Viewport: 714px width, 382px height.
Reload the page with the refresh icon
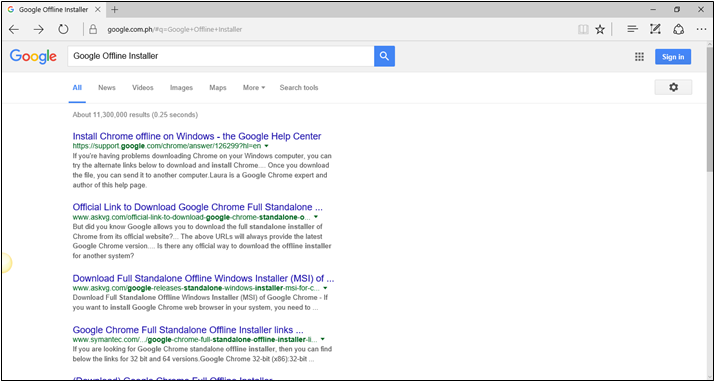[x=63, y=30]
